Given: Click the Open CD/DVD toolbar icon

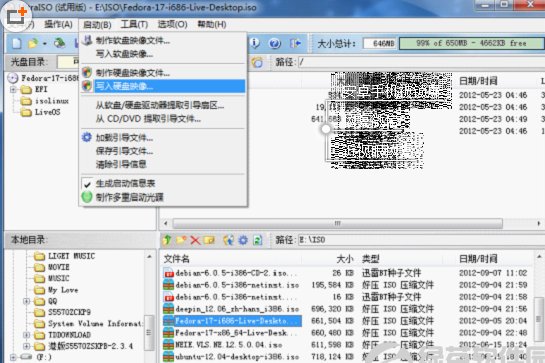Looking at the screenshot, I should click(59, 43).
